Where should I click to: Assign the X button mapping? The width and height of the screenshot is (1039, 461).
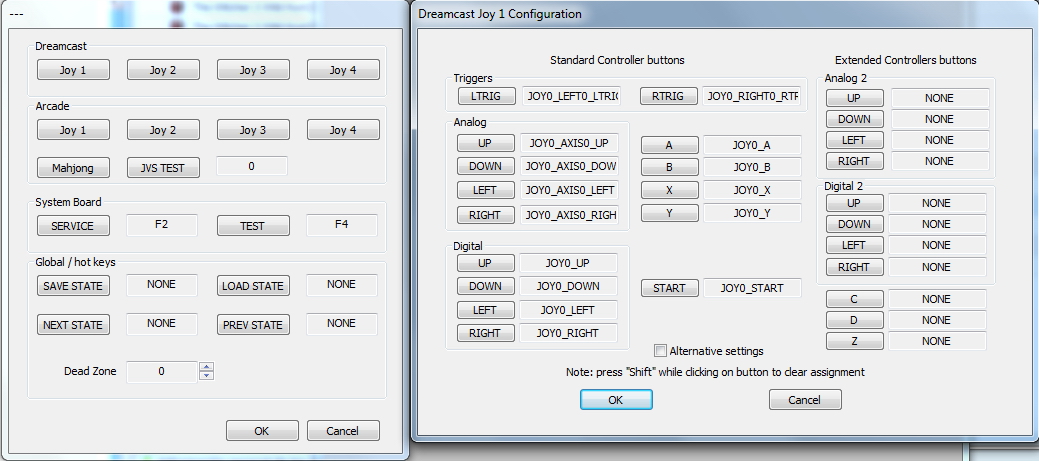coord(669,190)
